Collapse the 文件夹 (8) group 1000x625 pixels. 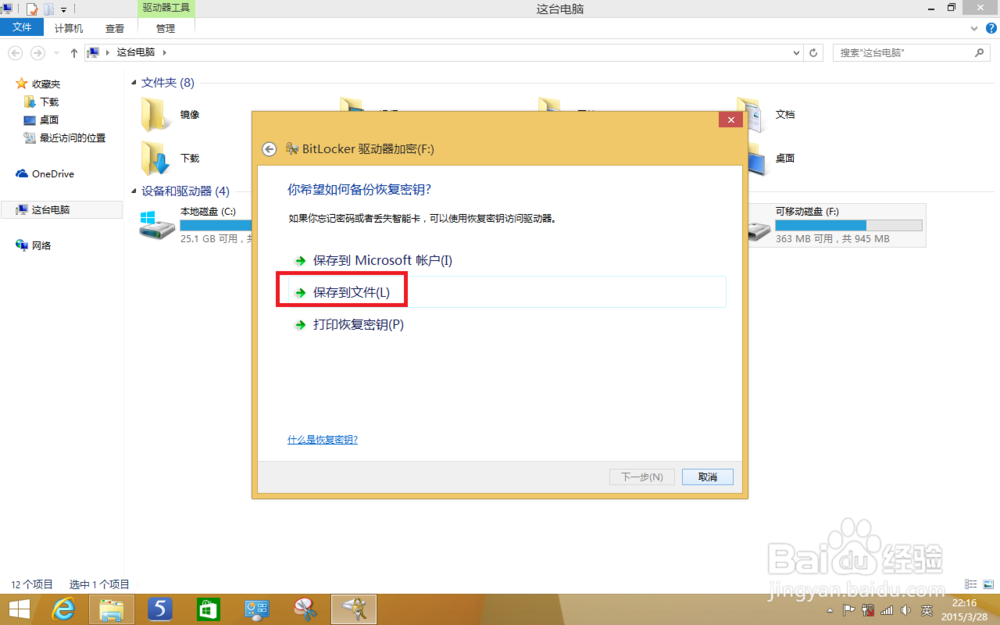tap(134, 82)
